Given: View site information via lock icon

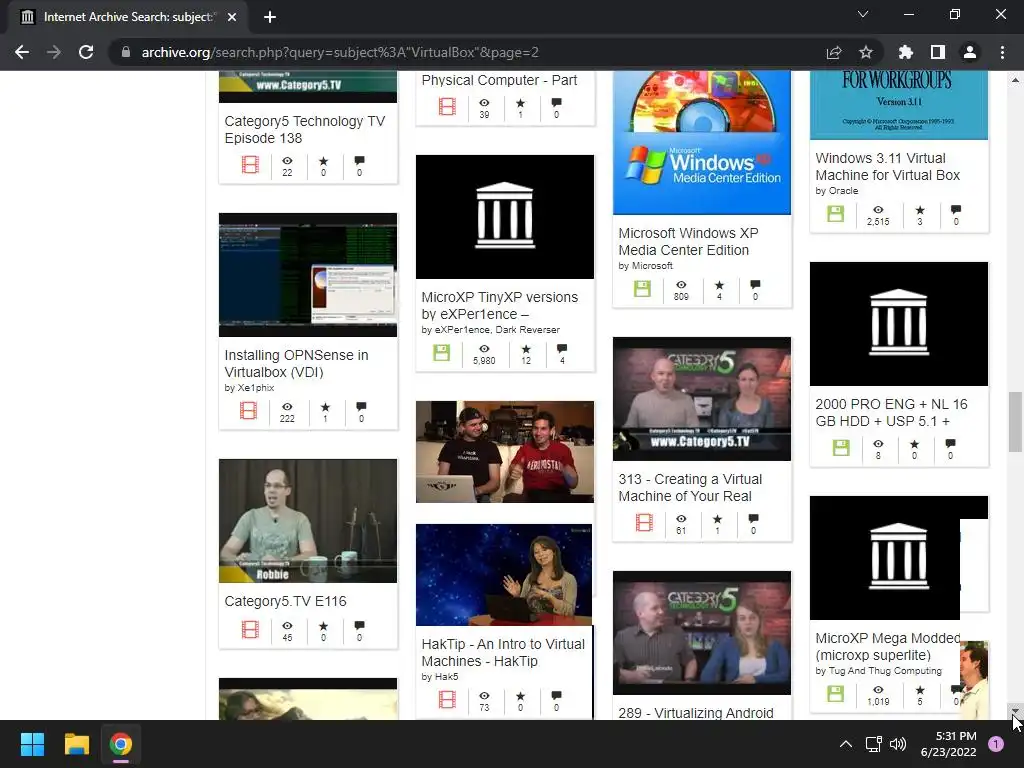Looking at the screenshot, I should 126,52.
